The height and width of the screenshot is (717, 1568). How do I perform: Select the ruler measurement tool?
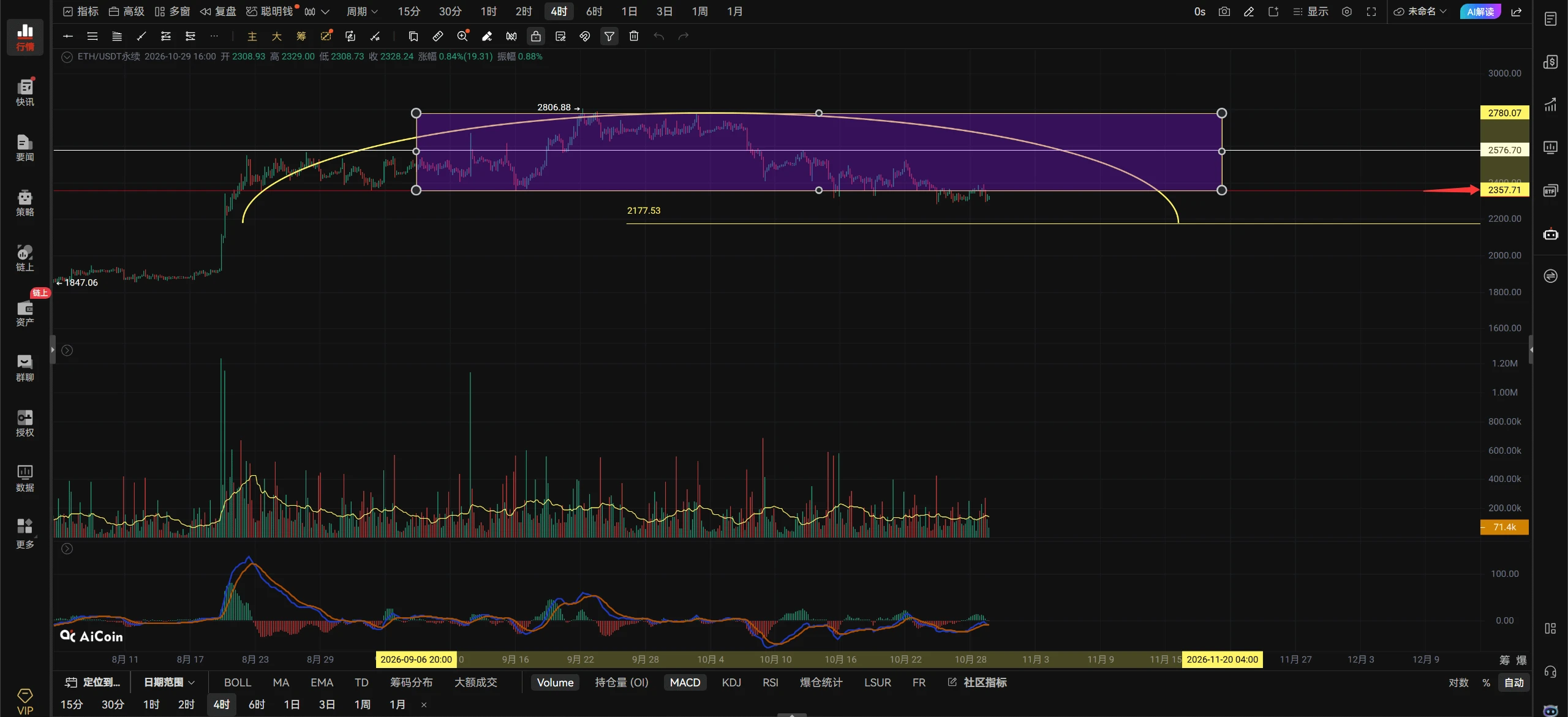click(x=438, y=36)
